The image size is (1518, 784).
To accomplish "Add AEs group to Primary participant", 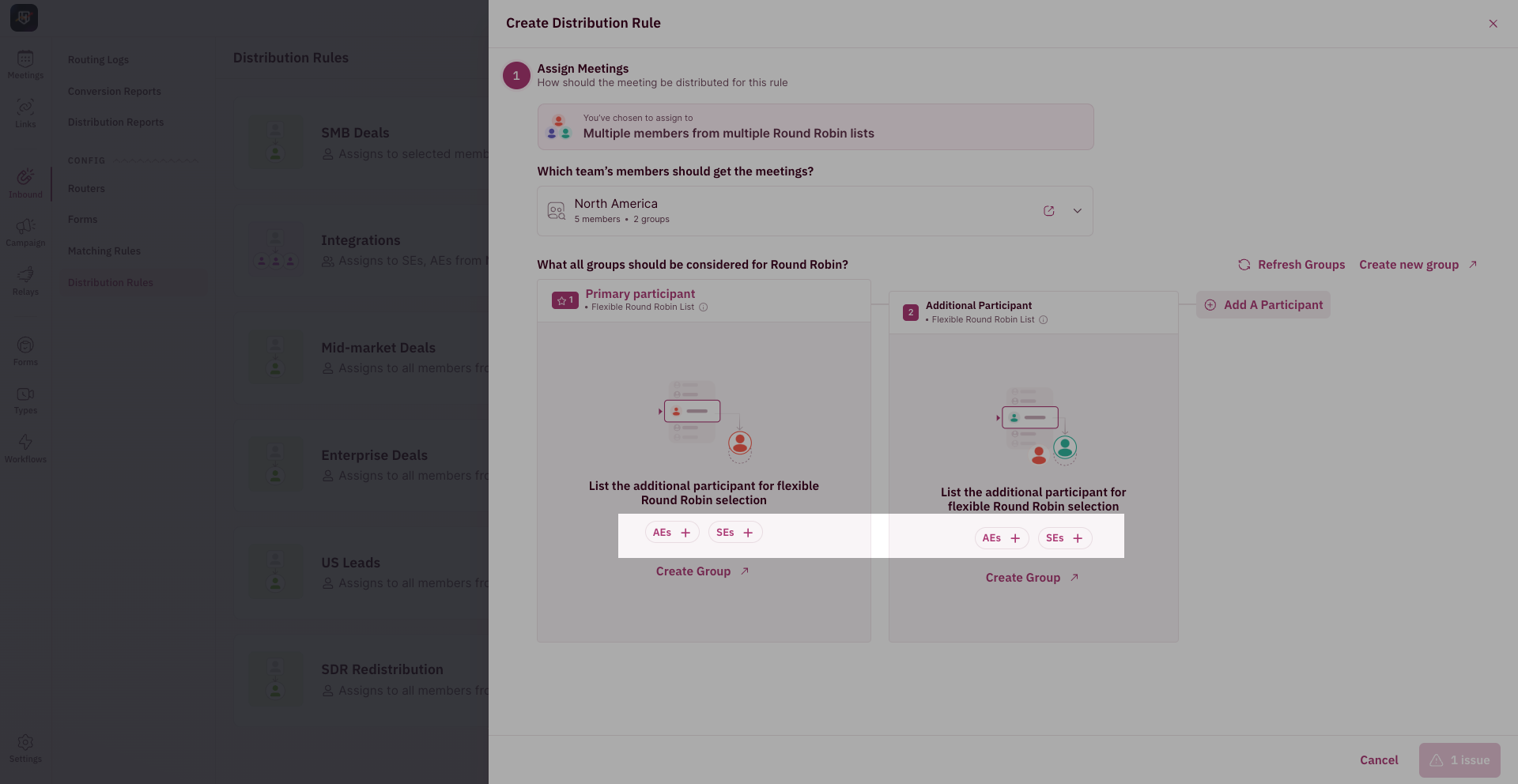I will [672, 533].
